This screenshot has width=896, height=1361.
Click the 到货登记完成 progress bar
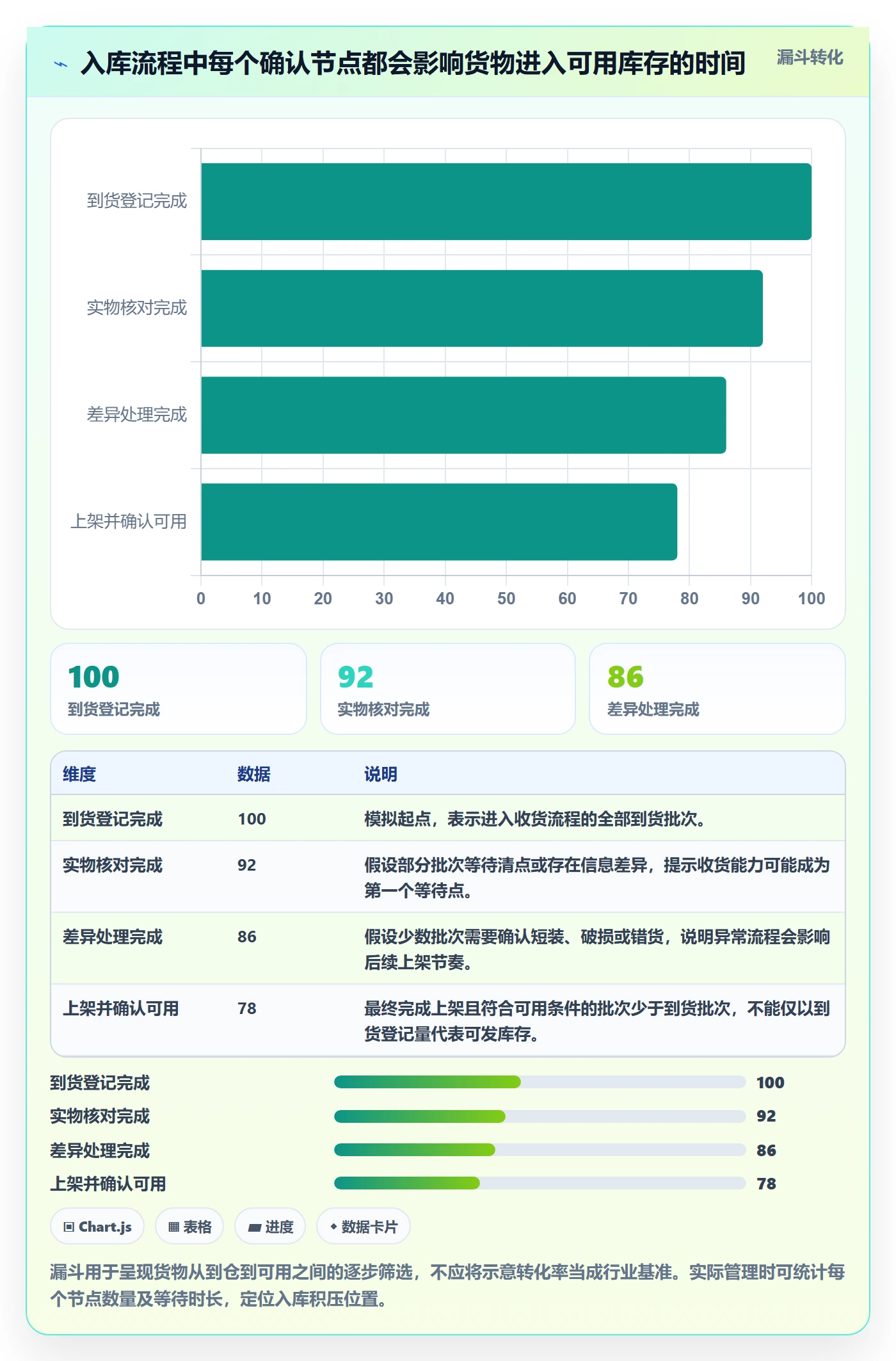(x=540, y=1082)
